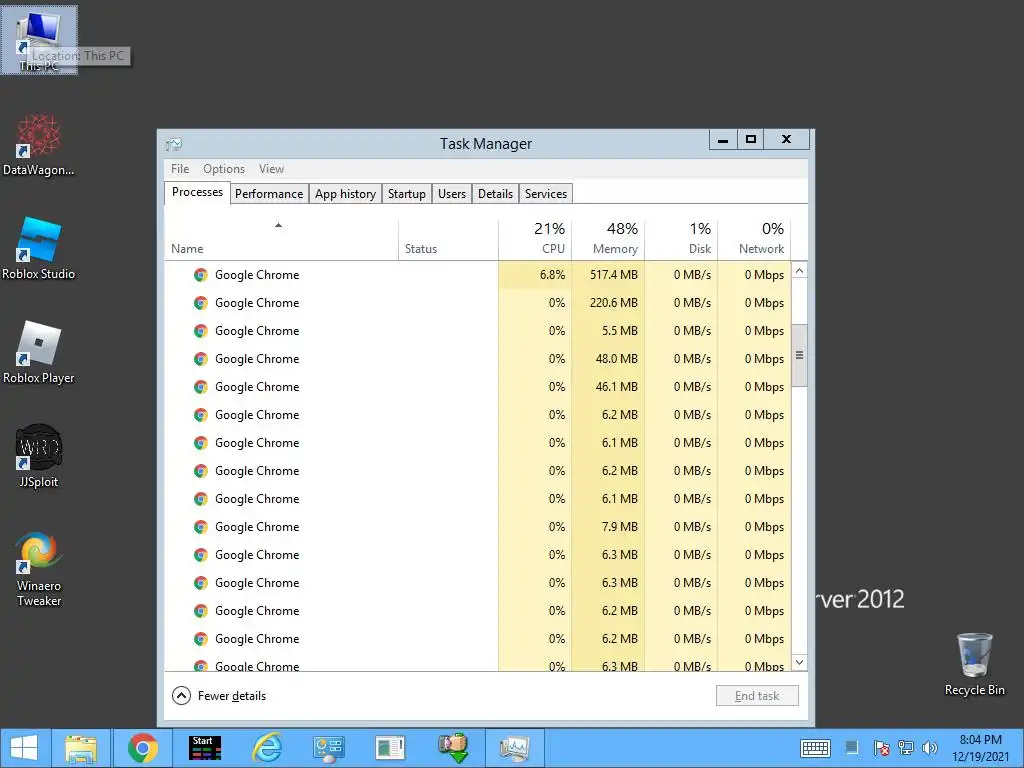
Task: Open the DataWagon desktop shortcut
Action: tap(39, 145)
